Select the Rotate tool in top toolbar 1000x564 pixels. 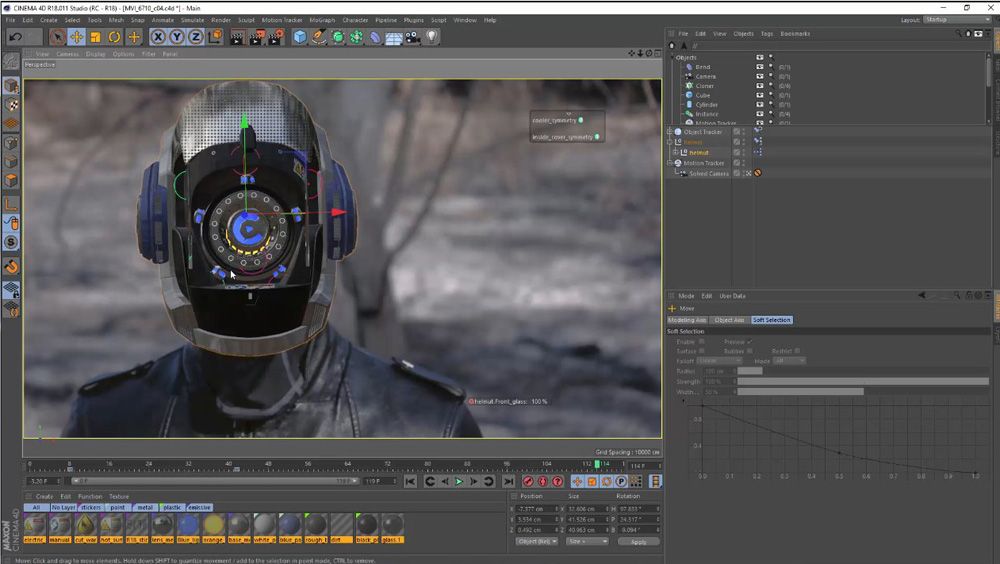(114, 37)
